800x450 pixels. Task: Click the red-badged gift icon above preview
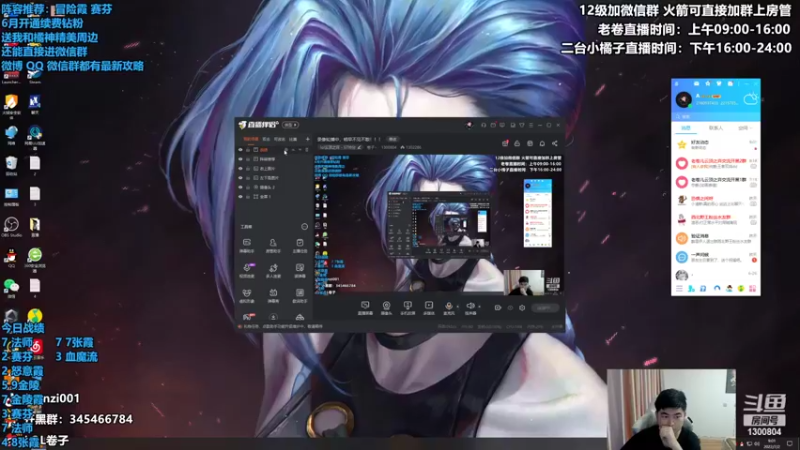click(506, 143)
